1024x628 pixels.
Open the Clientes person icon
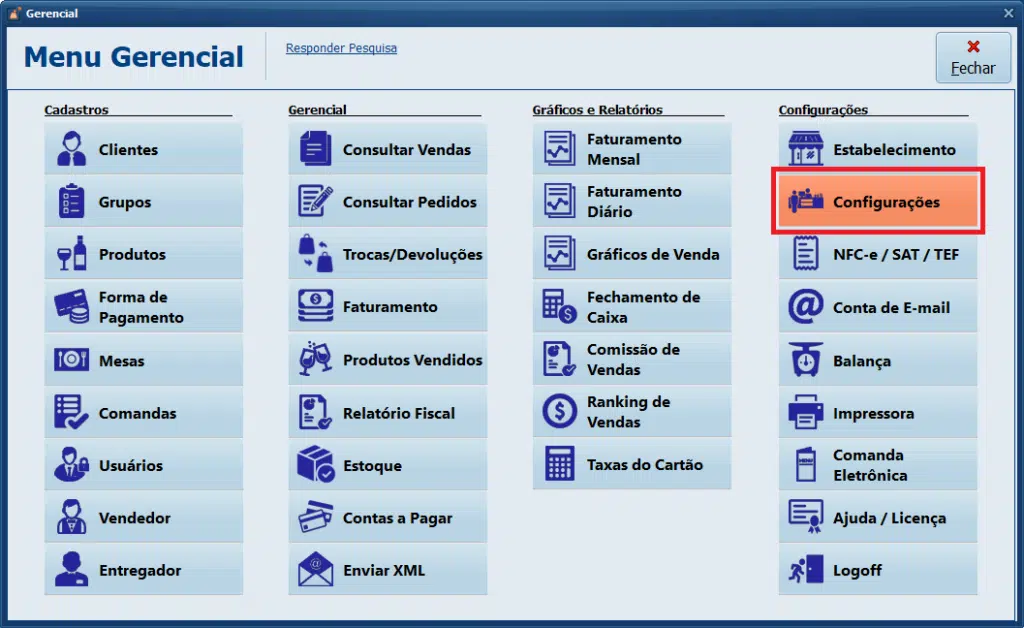pos(71,149)
